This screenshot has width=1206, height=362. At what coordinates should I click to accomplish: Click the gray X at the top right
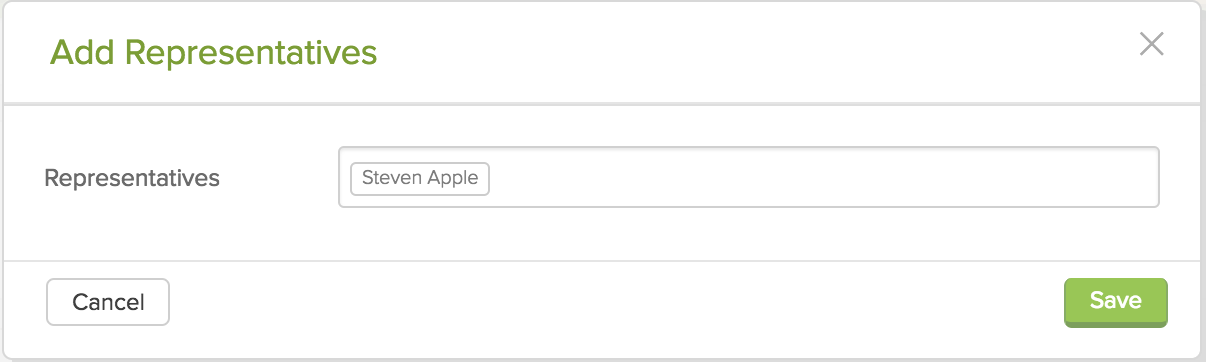click(1152, 44)
